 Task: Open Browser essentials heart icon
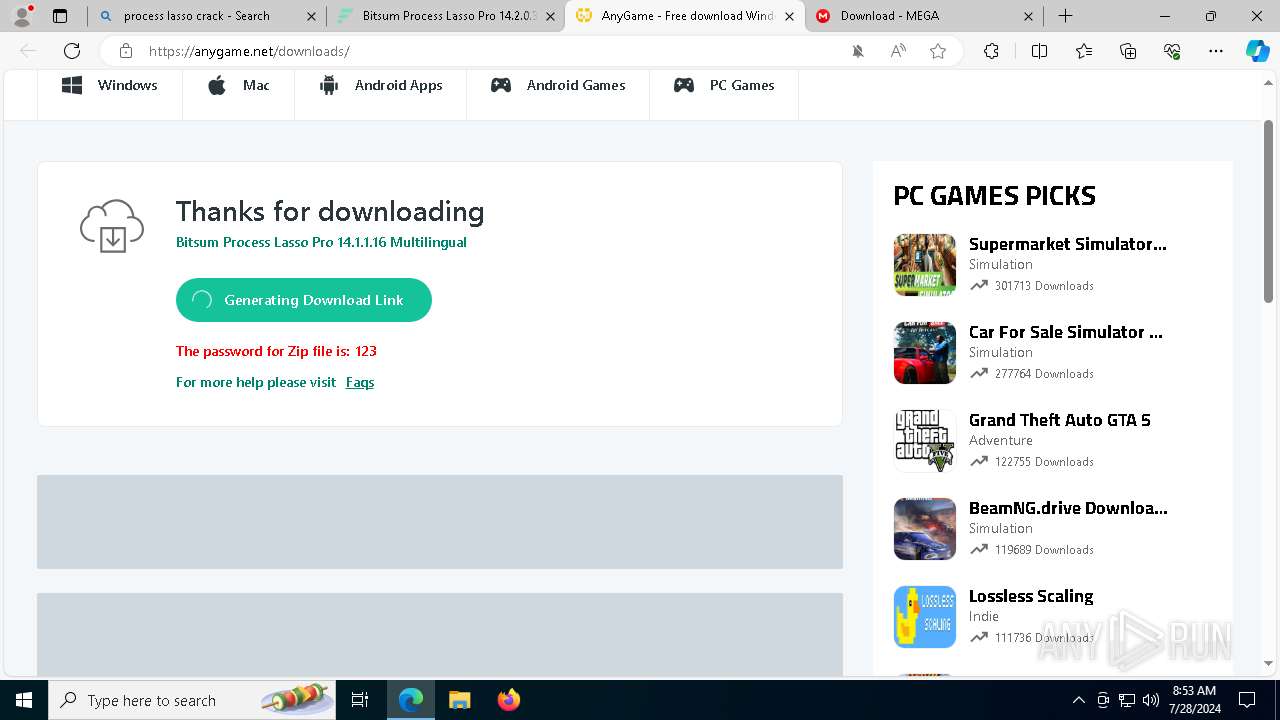click(1172, 51)
